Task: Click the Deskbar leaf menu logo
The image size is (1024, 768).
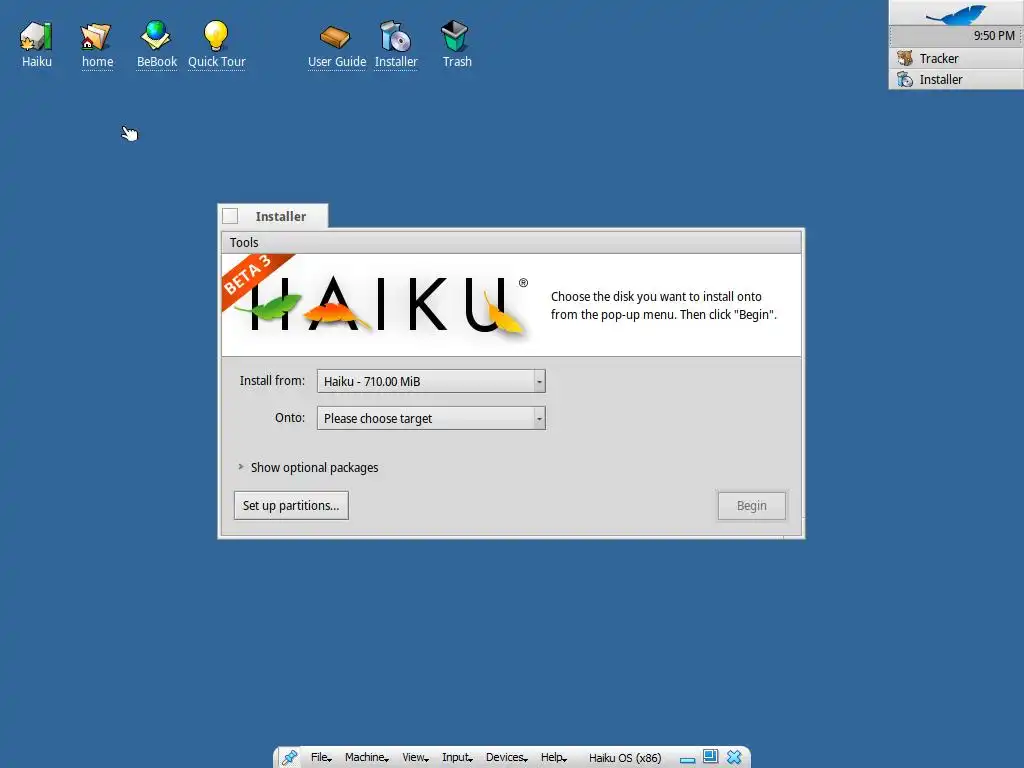Action: point(956,13)
